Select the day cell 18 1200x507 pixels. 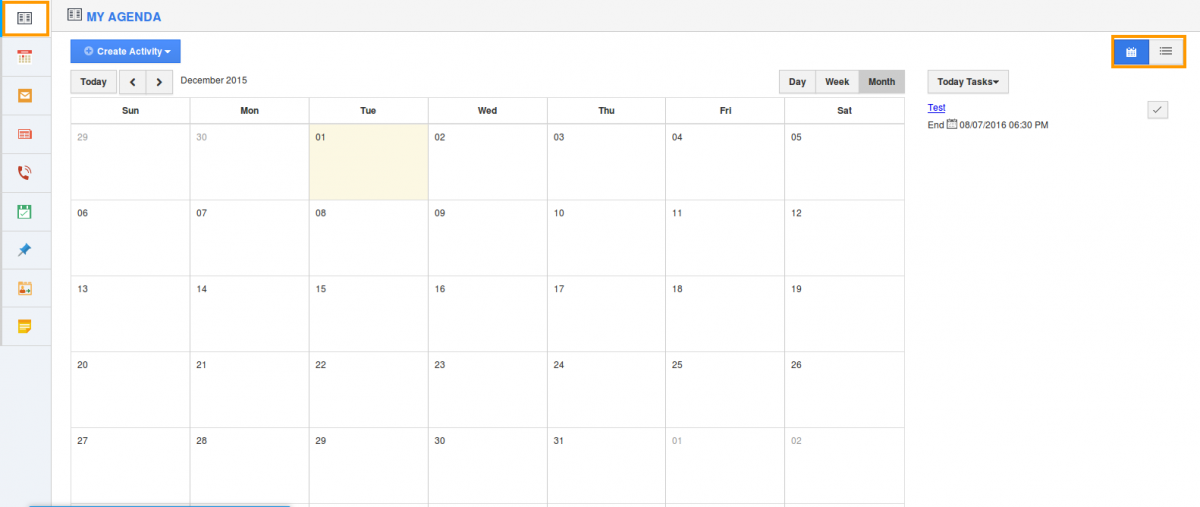(725, 314)
